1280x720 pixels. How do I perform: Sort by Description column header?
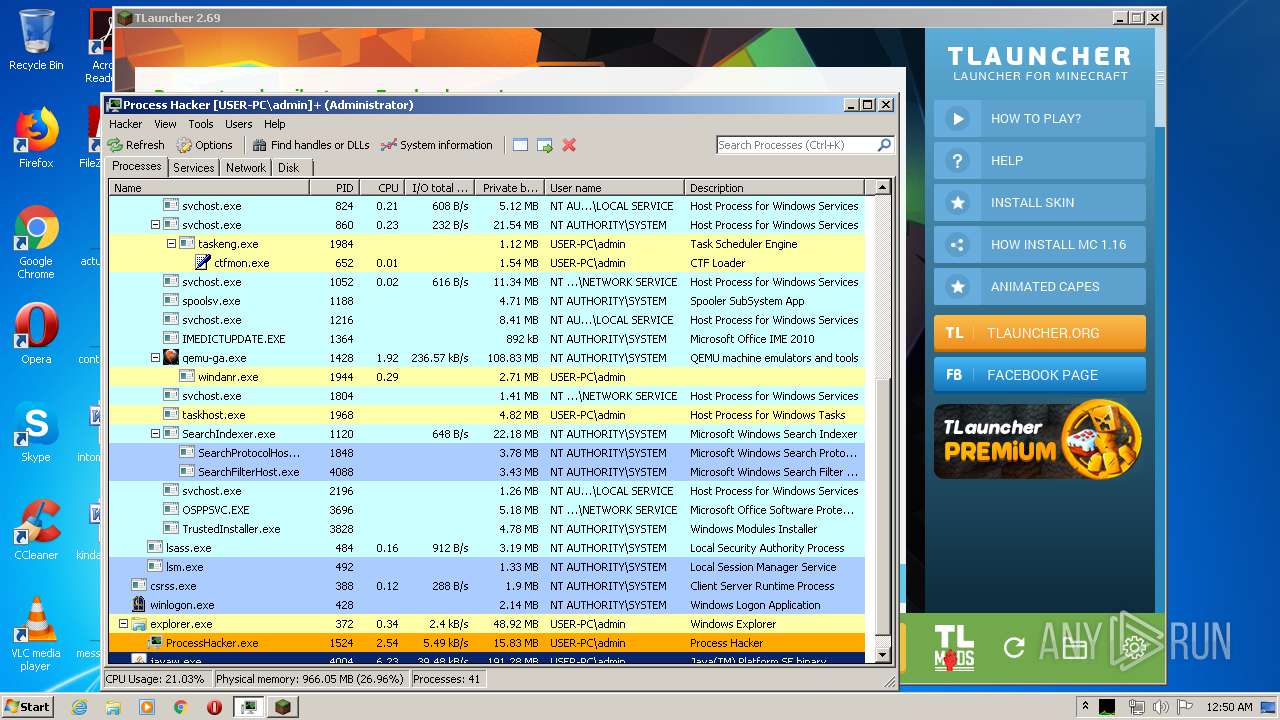pyautogui.click(x=775, y=188)
